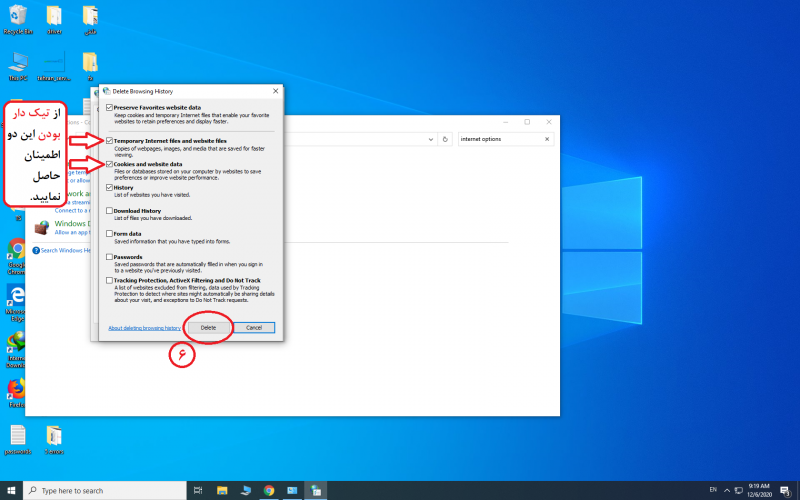Click the Chrome icon in the taskbar
The height and width of the screenshot is (500, 800).
269,491
